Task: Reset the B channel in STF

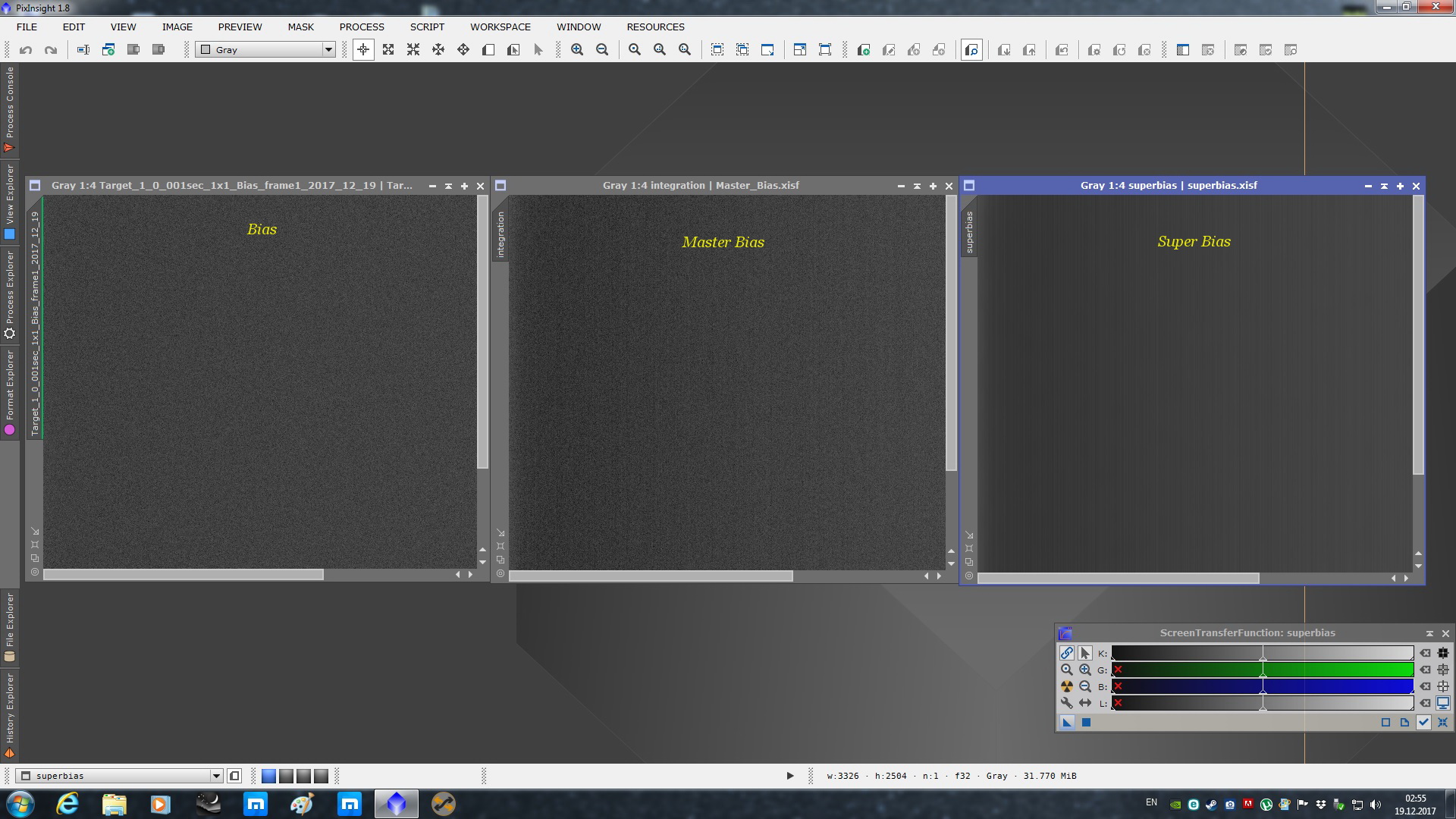Action: pos(1425,686)
